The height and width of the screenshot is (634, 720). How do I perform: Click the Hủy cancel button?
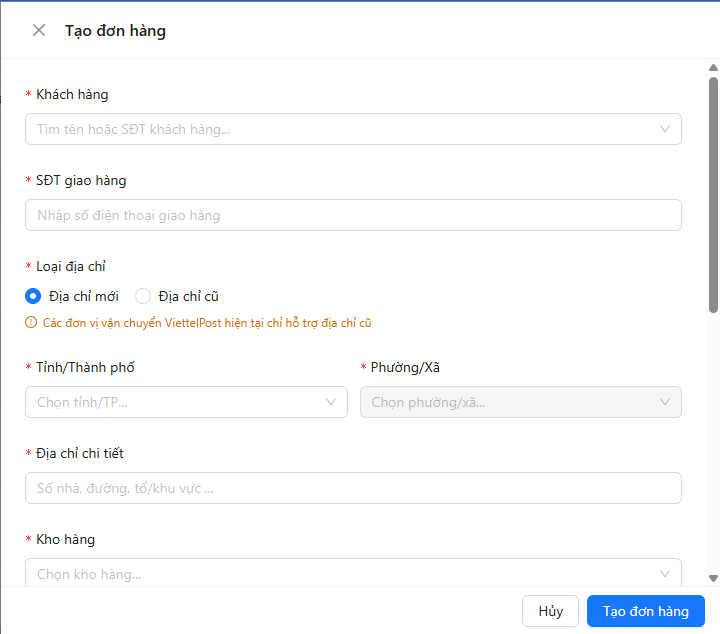tap(550, 611)
